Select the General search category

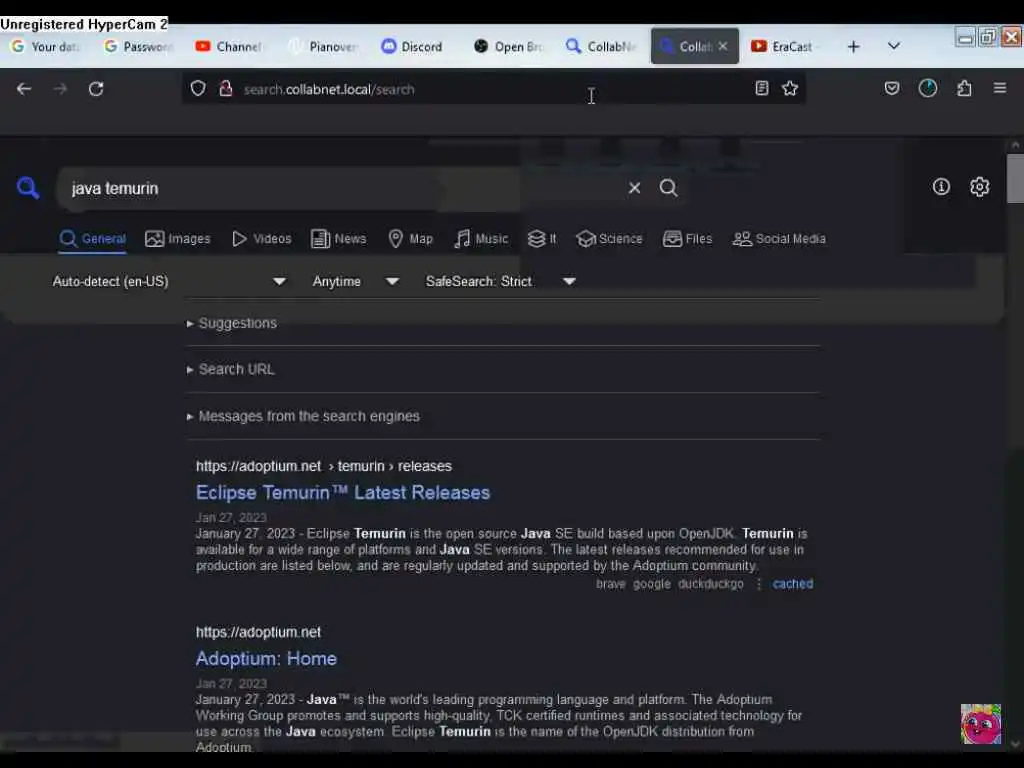(x=92, y=239)
